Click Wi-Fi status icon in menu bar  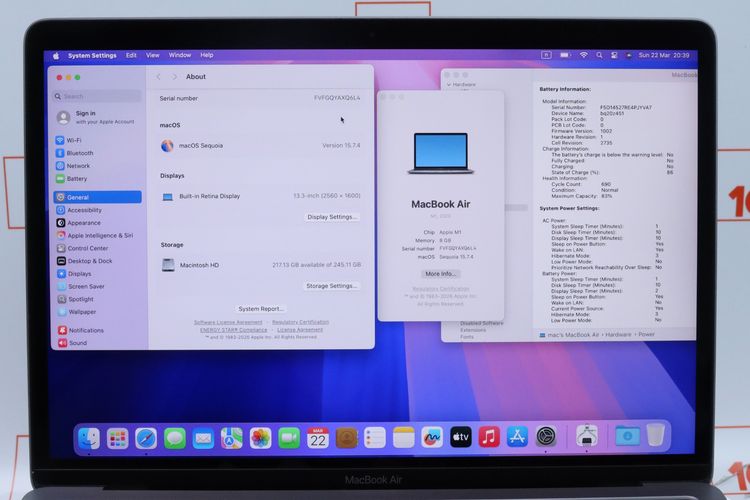584,55
